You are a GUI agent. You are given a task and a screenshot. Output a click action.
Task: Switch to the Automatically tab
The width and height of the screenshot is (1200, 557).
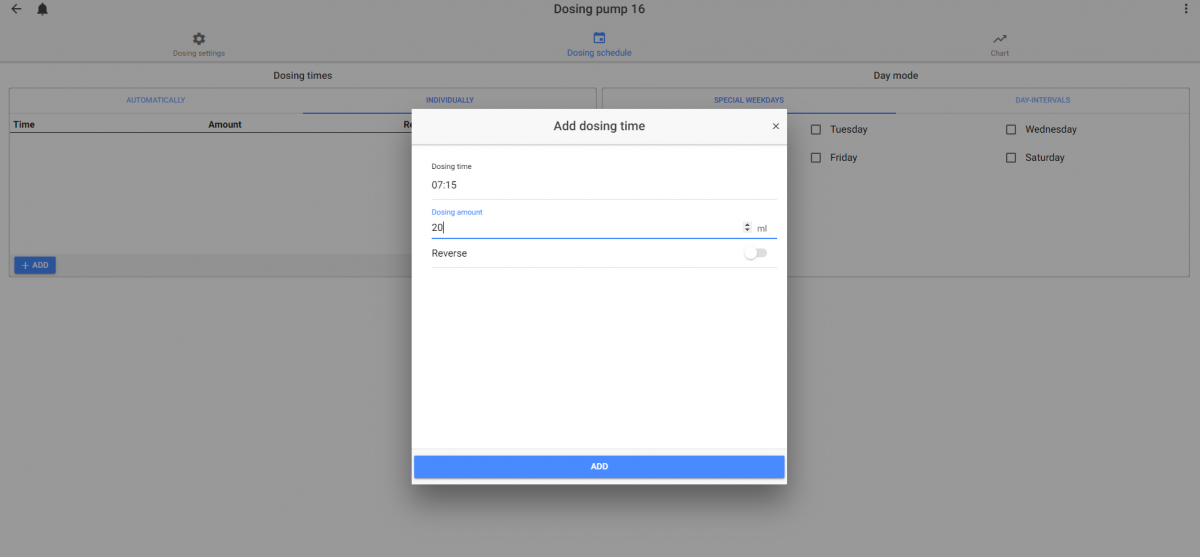tap(156, 100)
